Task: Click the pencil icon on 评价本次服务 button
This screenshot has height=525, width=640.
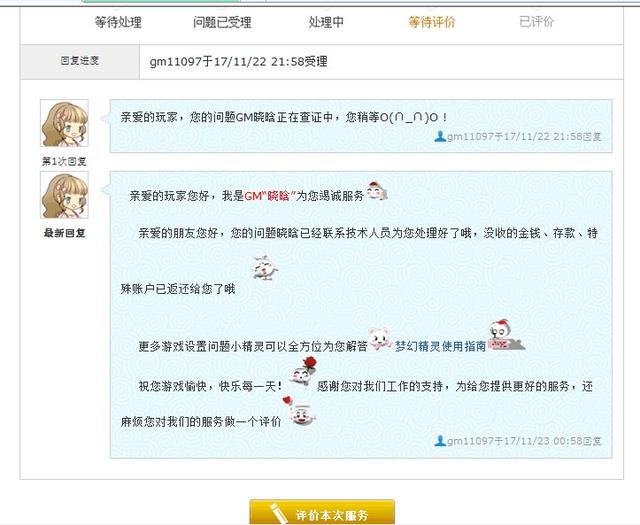Action: (279, 513)
